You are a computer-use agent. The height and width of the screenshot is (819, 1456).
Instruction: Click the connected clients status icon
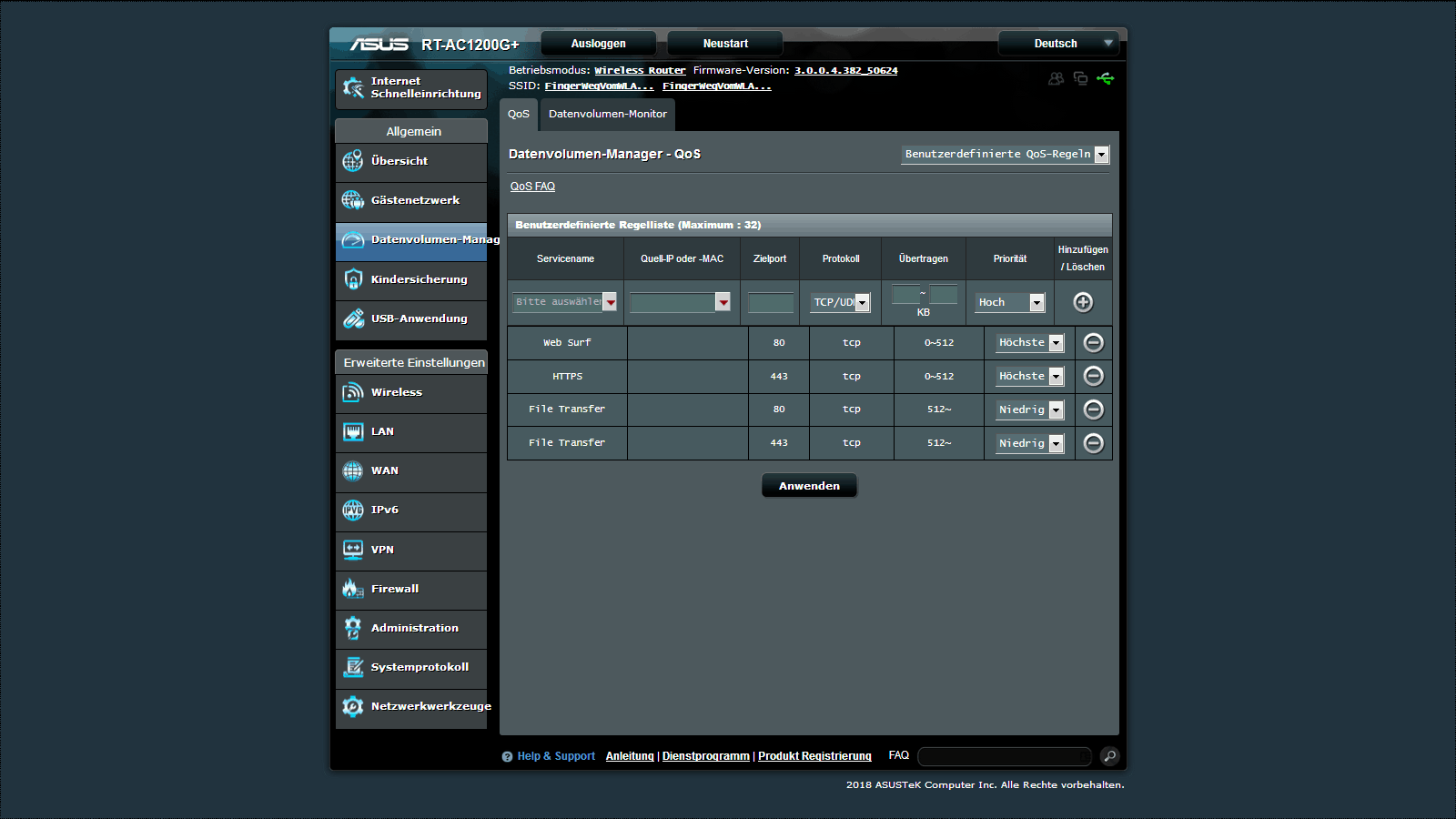[1056, 78]
